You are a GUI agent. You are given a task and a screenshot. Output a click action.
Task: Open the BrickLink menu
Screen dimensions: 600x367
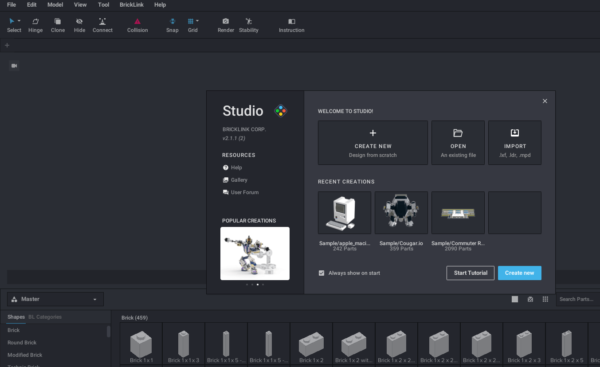(x=132, y=5)
